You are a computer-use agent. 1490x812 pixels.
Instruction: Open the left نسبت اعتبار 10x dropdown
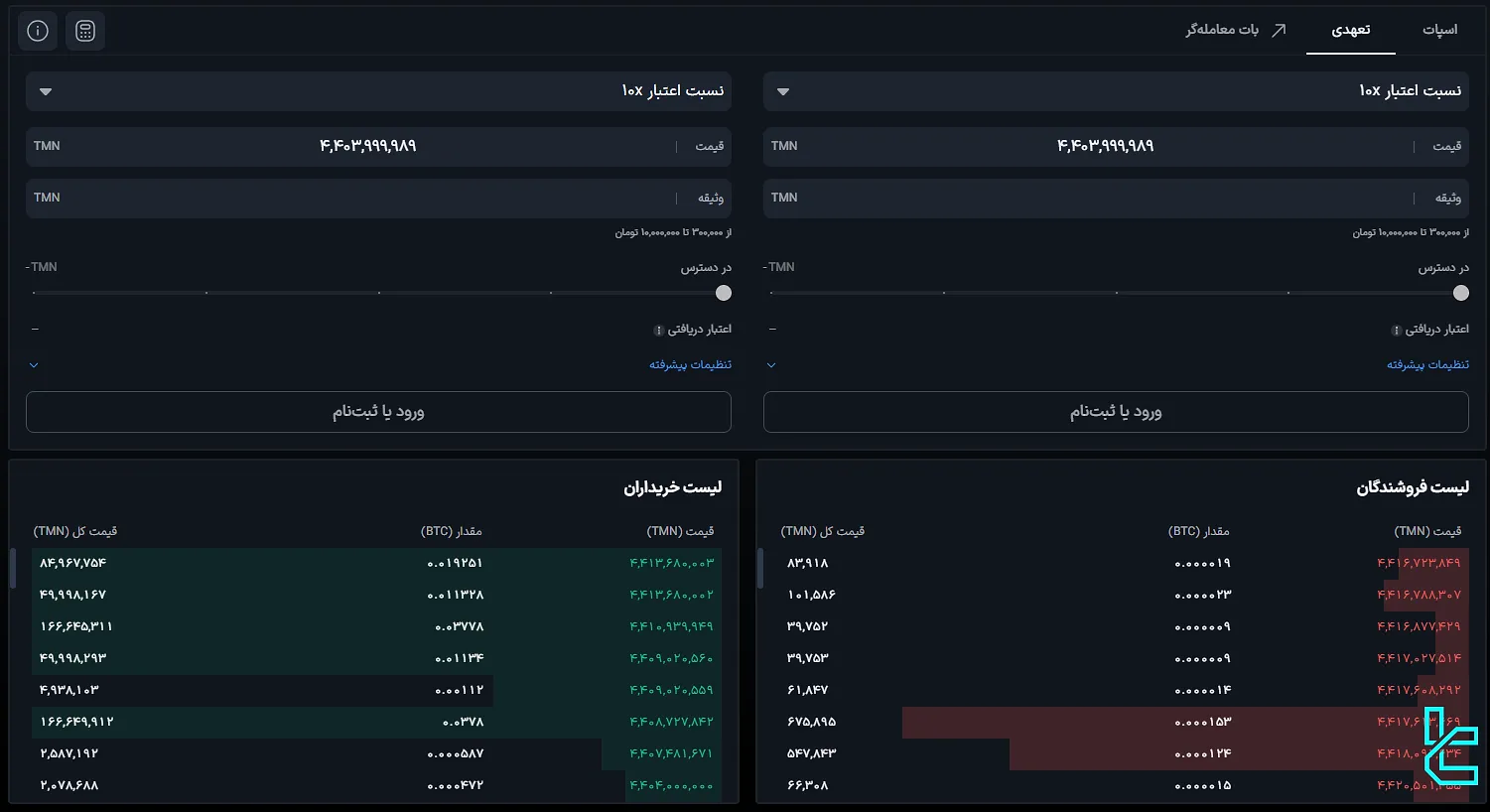point(46,90)
